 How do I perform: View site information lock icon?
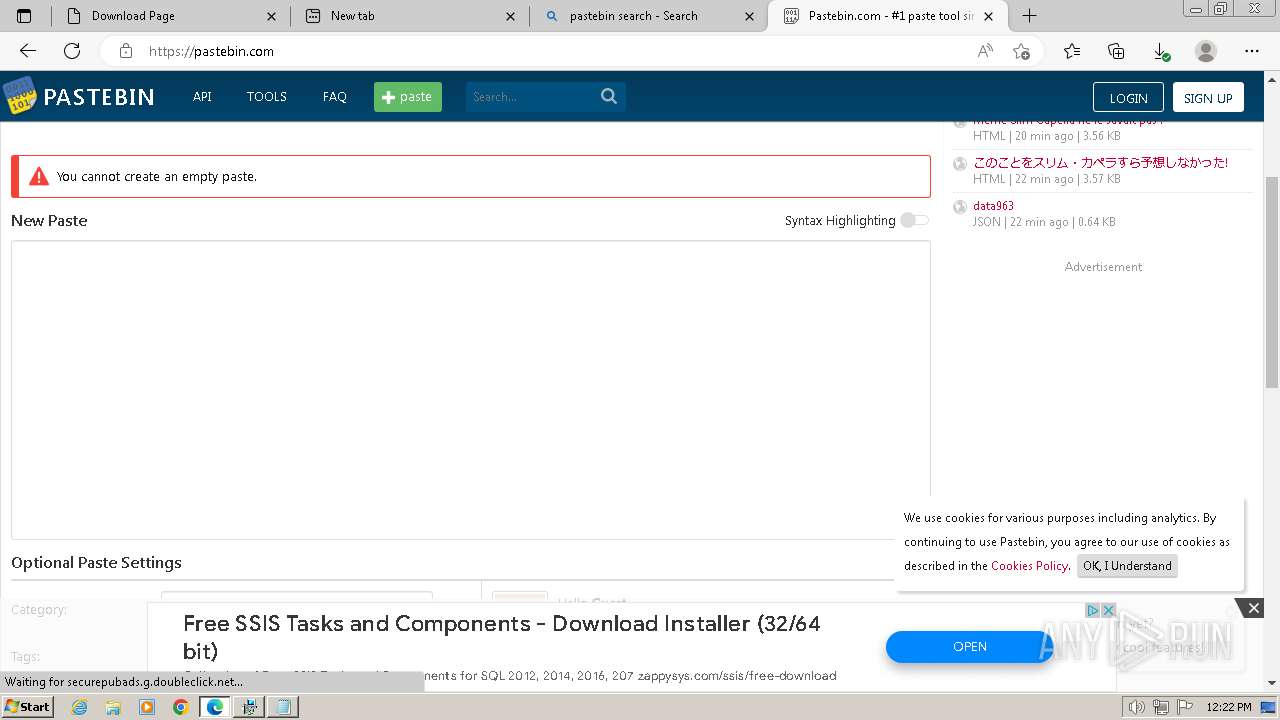pyautogui.click(x=125, y=51)
